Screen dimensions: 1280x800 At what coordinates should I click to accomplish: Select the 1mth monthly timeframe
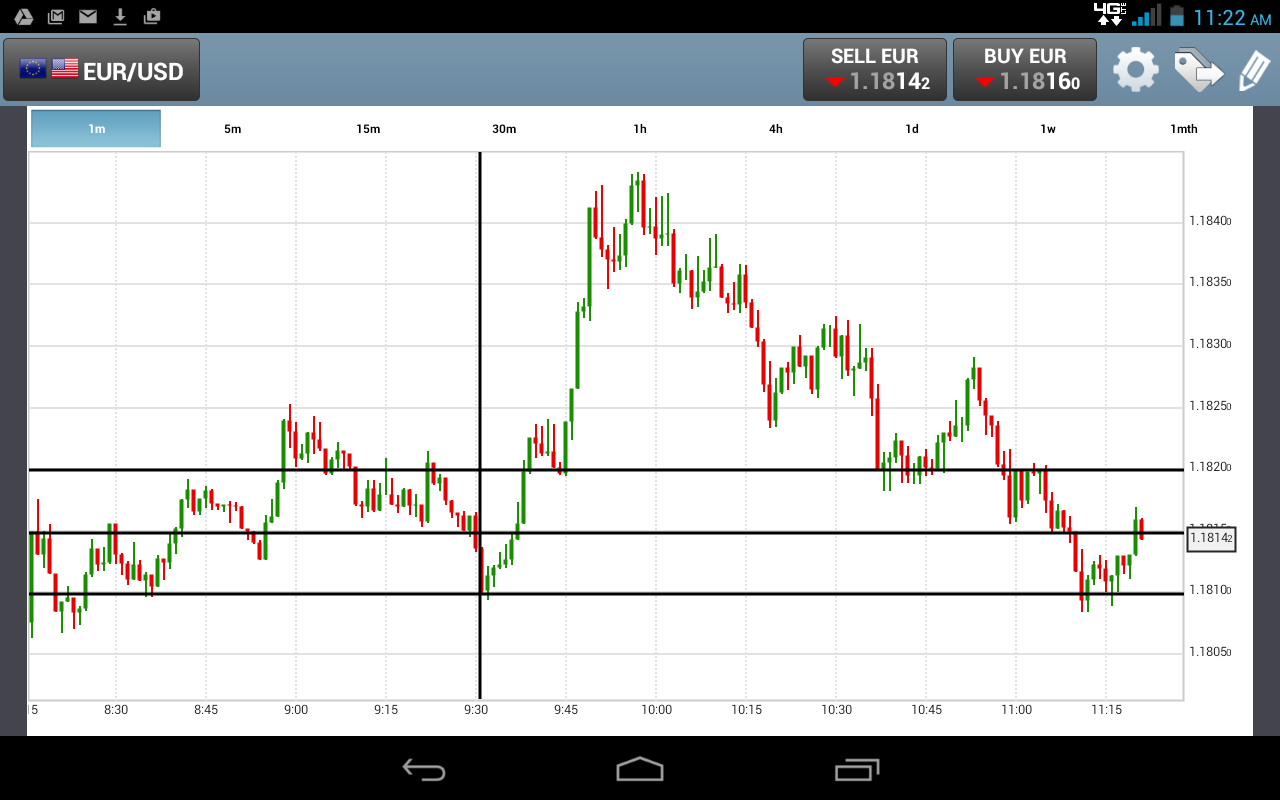[1184, 129]
